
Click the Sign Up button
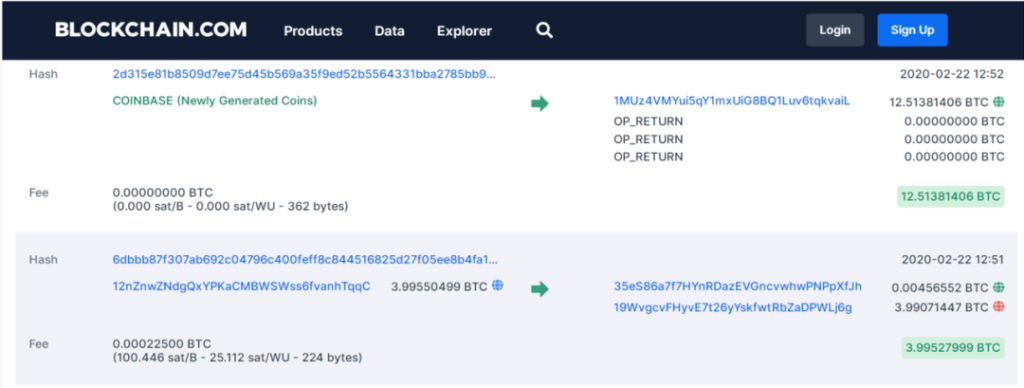coord(912,30)
